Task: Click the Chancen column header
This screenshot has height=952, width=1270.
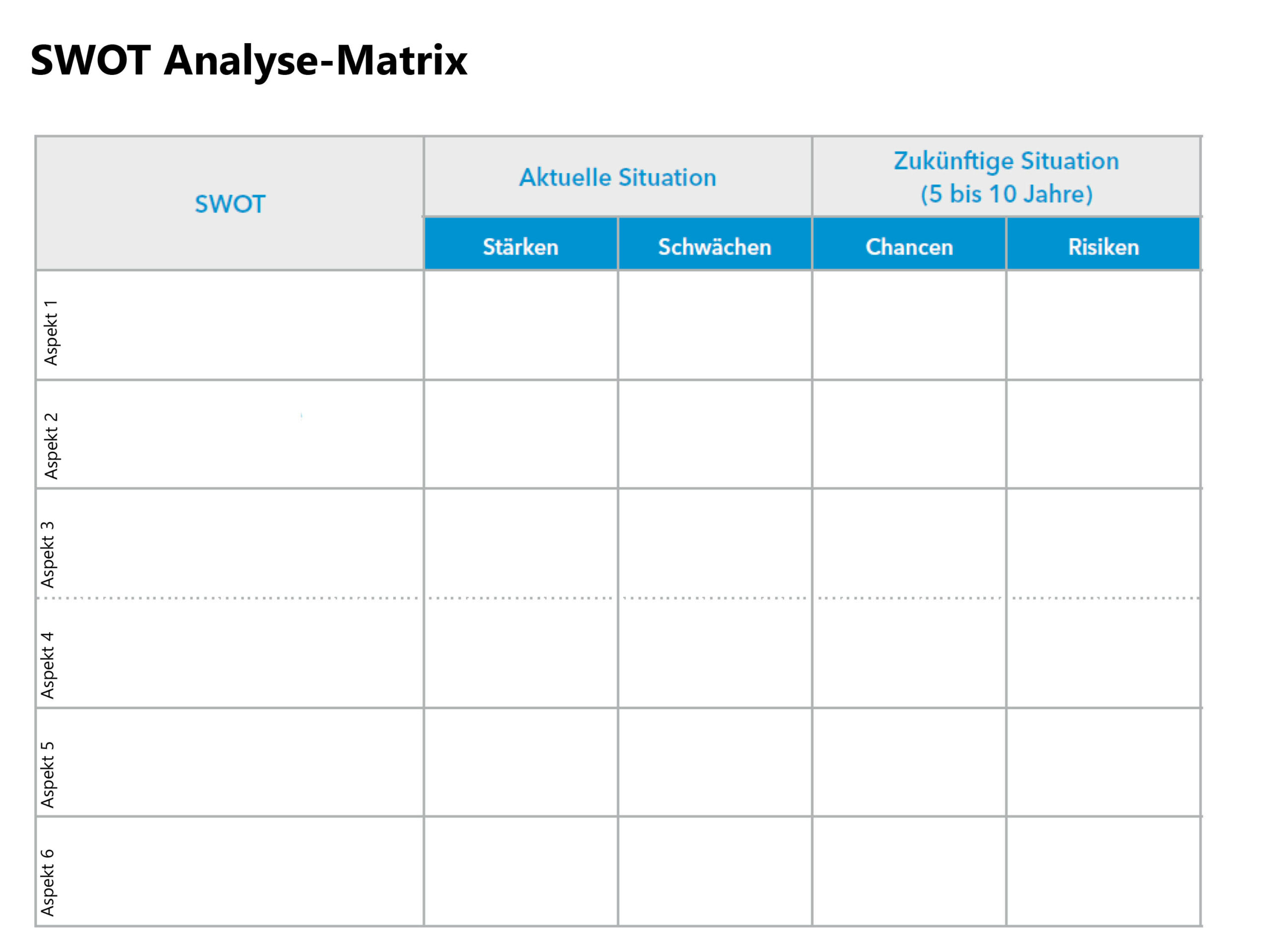Action: point(909,247)
